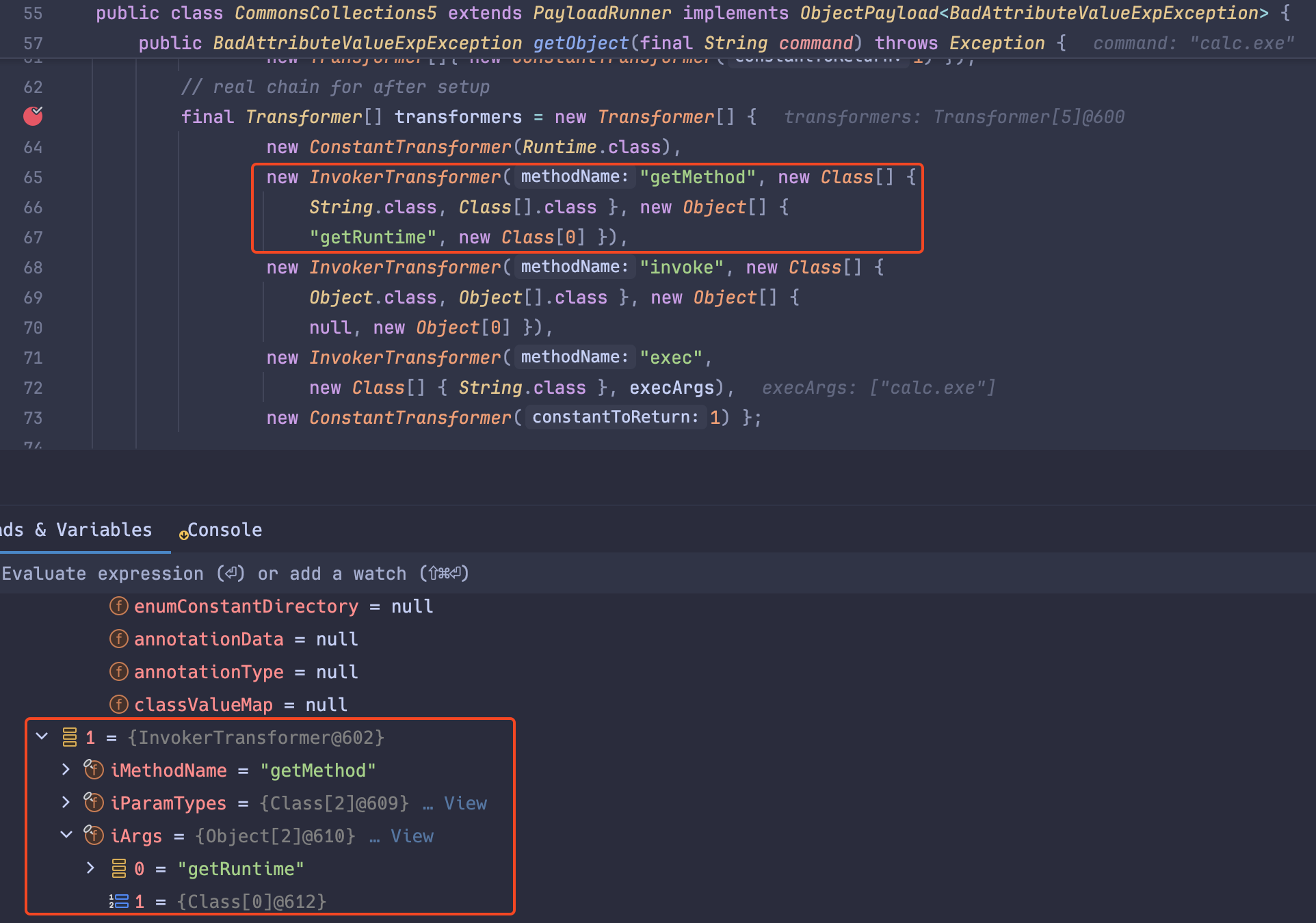
Task: Switch to the Console tab
Action: point(224,529)
